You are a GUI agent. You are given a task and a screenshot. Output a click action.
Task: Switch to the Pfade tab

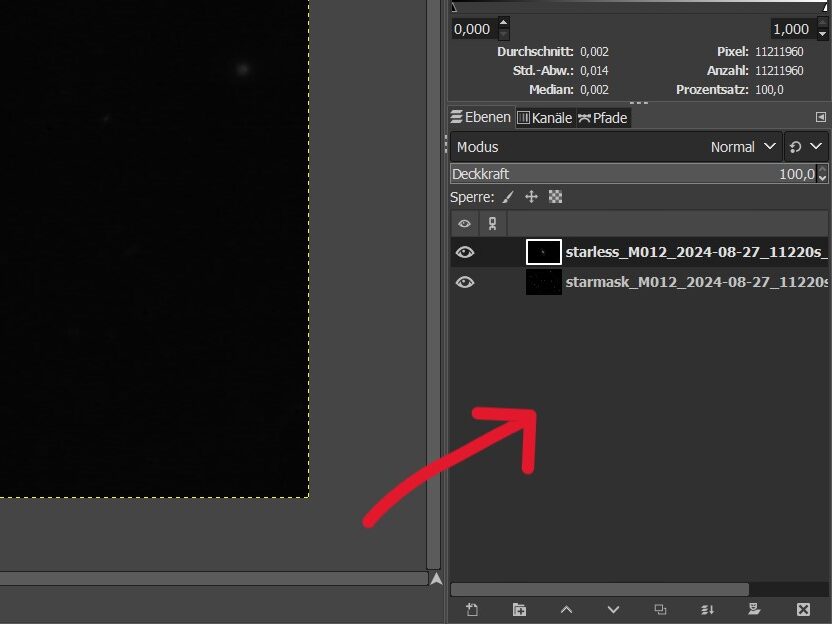(603, 118)
